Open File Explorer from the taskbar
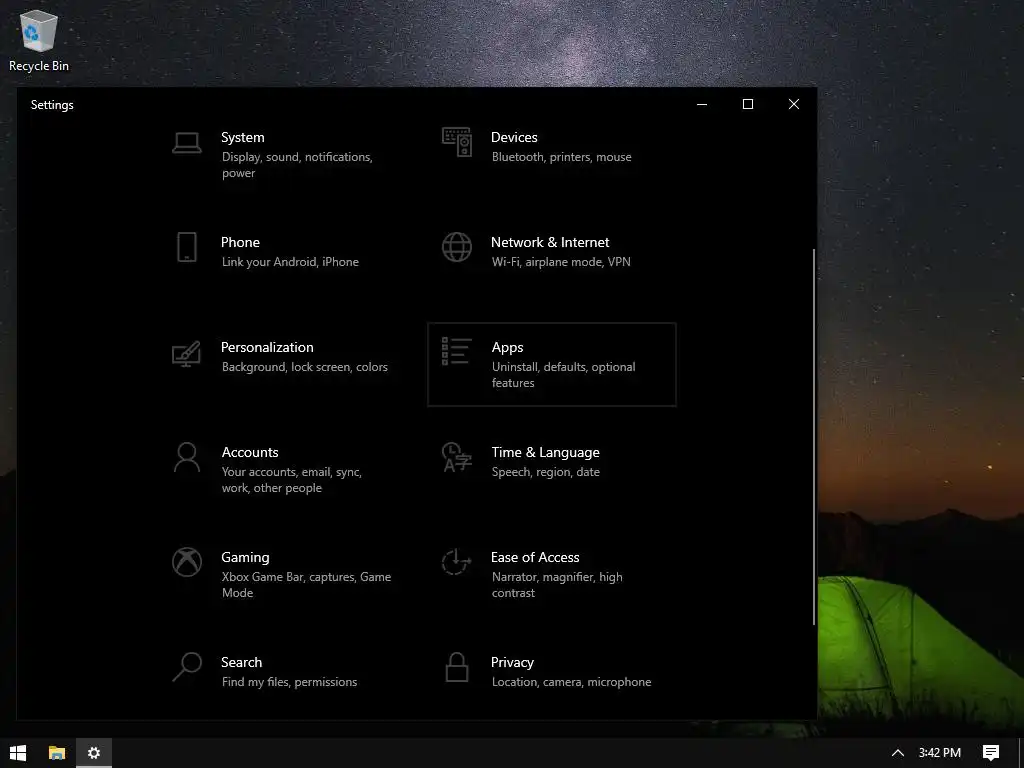This screenshot has height=768, width=1024. (57, 753)
